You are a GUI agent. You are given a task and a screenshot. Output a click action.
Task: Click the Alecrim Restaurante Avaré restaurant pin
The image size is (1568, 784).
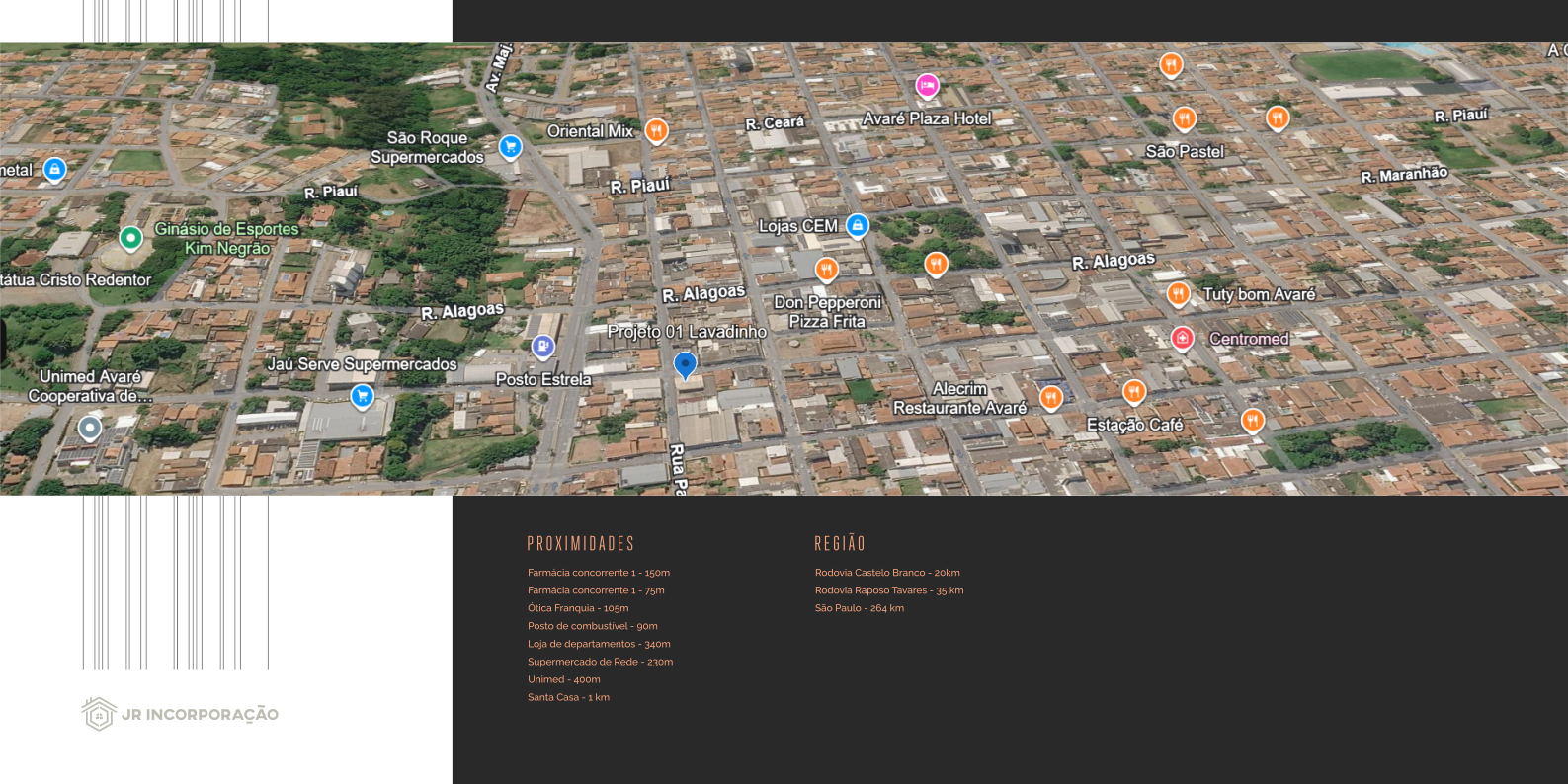(x=1051, y=398)
